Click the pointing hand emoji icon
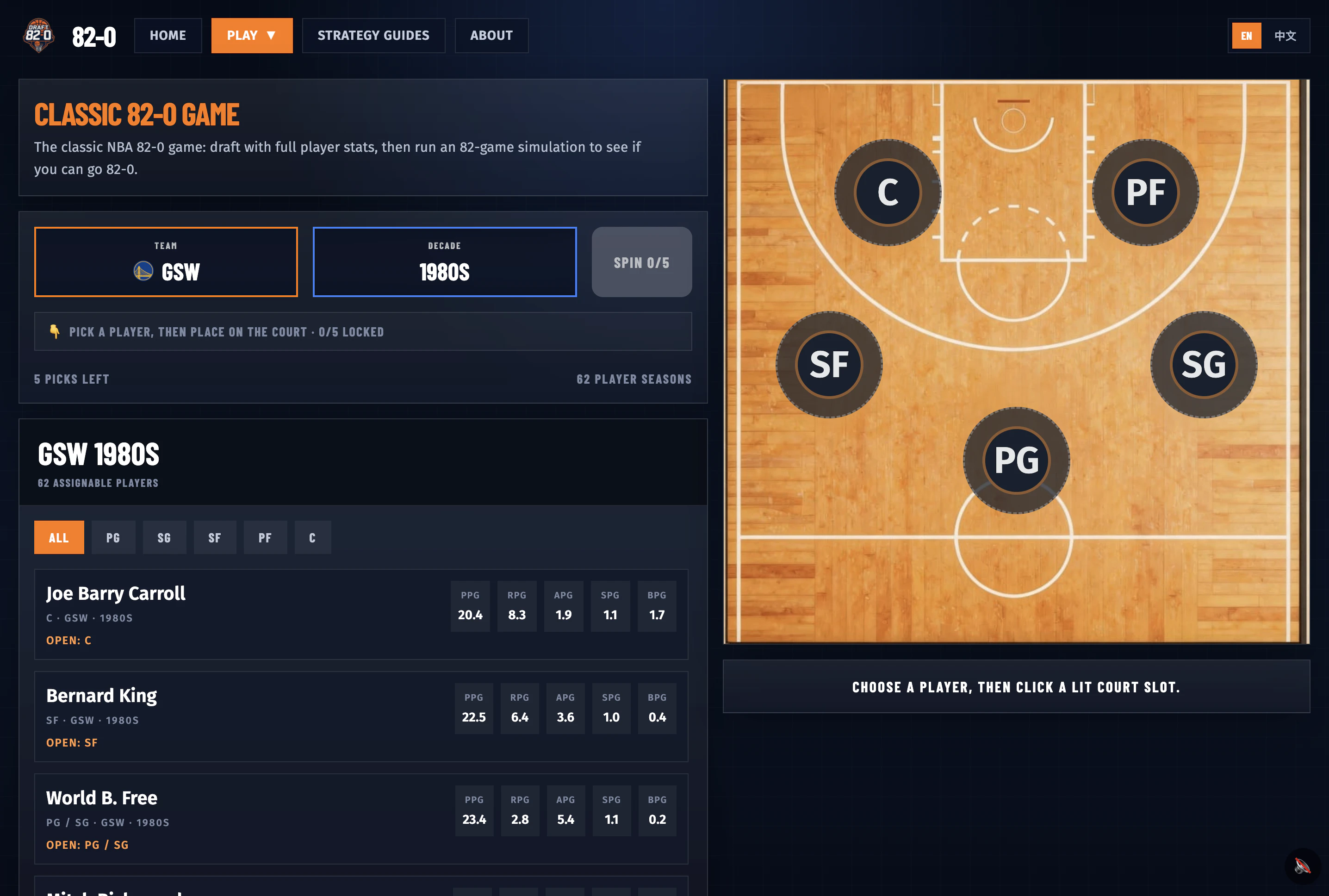The image size is (1329, 896). tap(55, 331)
